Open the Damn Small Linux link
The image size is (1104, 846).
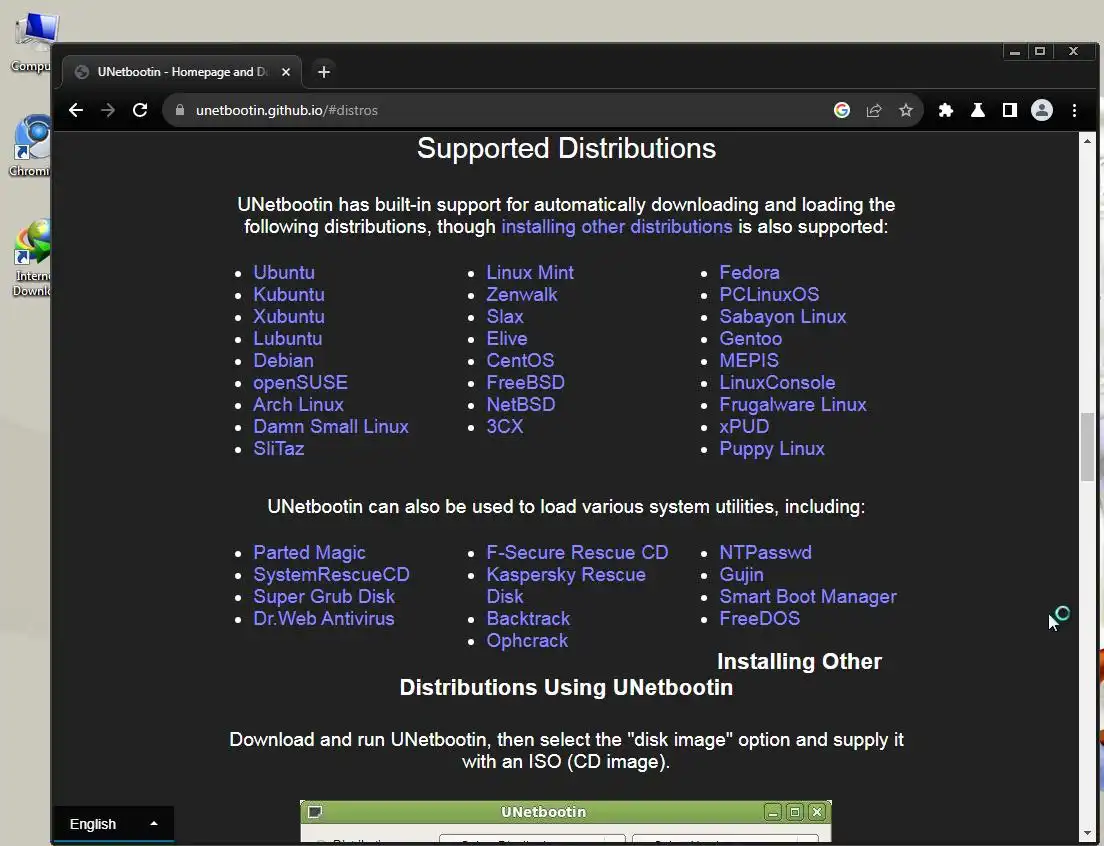click(x=331, y=427)
